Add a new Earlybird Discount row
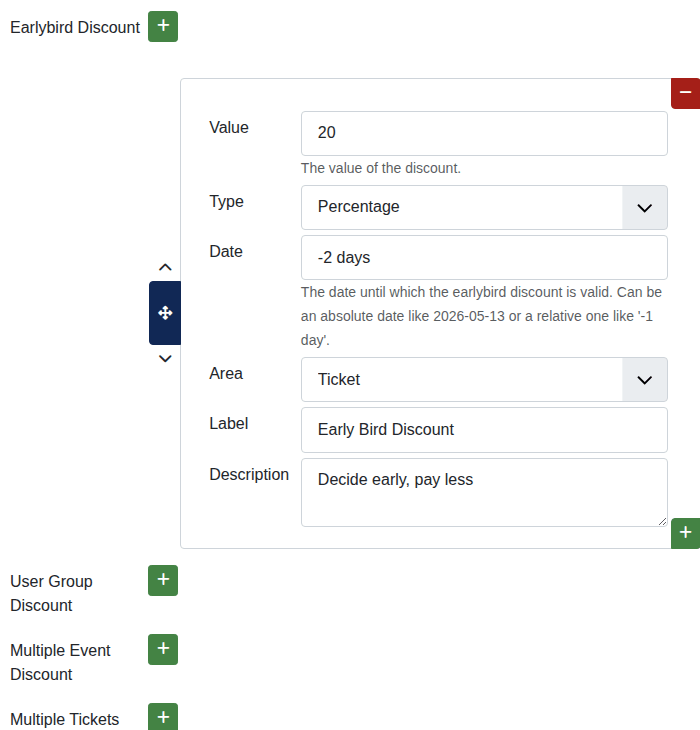This screenshot has width=700, height=730. click(x=163, y=26)
